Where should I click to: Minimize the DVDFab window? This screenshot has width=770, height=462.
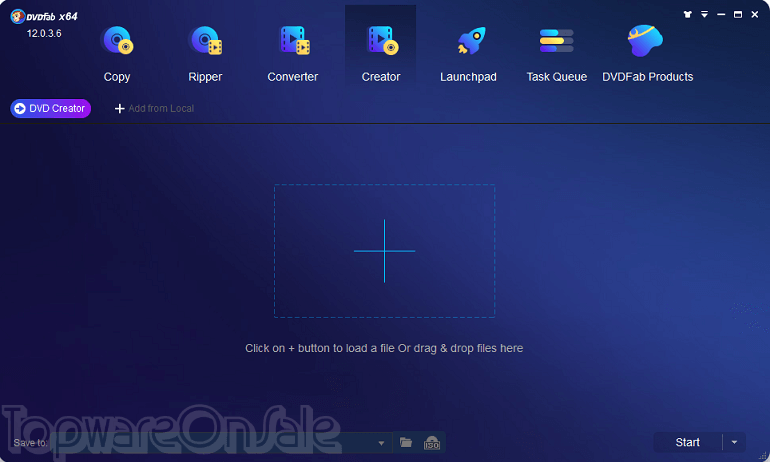coord(721,15)
